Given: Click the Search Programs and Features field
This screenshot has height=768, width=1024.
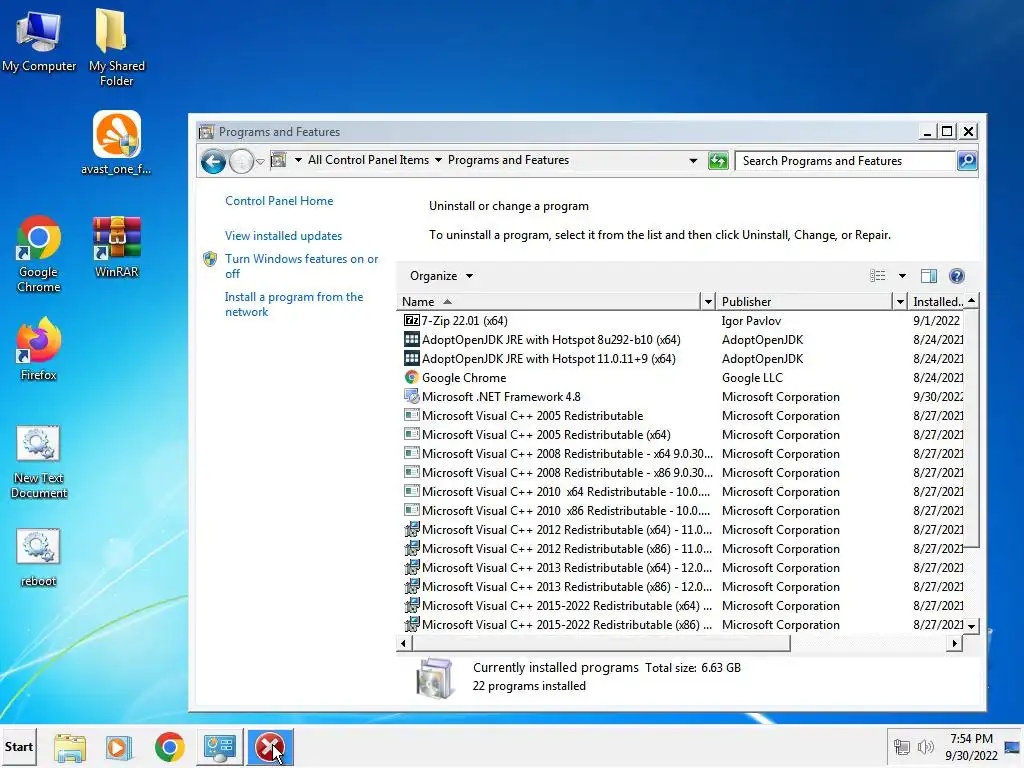Looking at the screenshot, I should click(x=845, y=161).
